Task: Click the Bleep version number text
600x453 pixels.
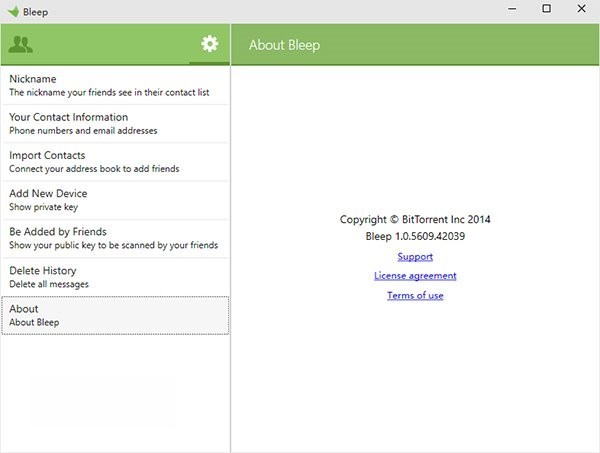Action: [415, 236]
